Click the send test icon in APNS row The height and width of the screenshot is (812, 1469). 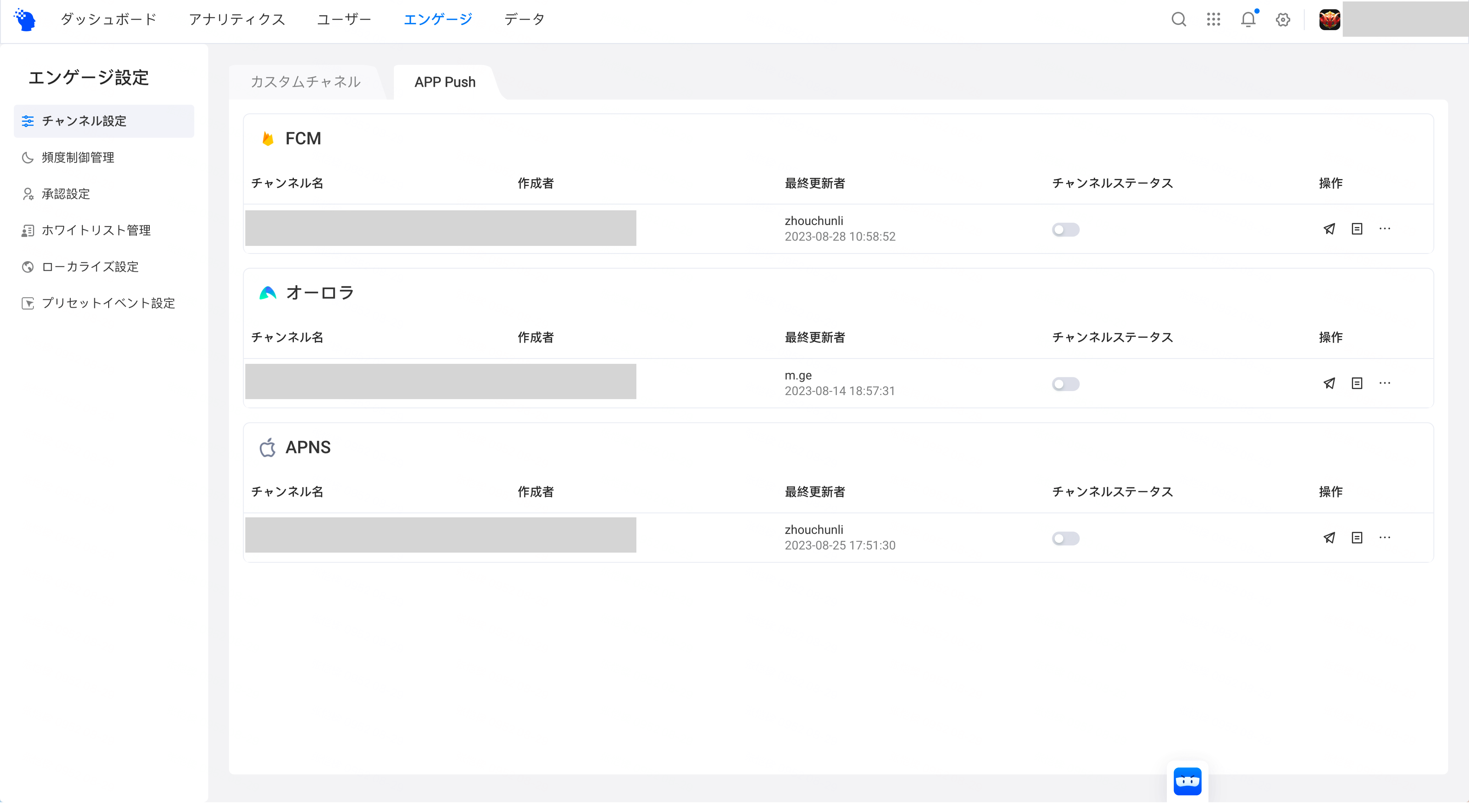[x=1329, y=538]
